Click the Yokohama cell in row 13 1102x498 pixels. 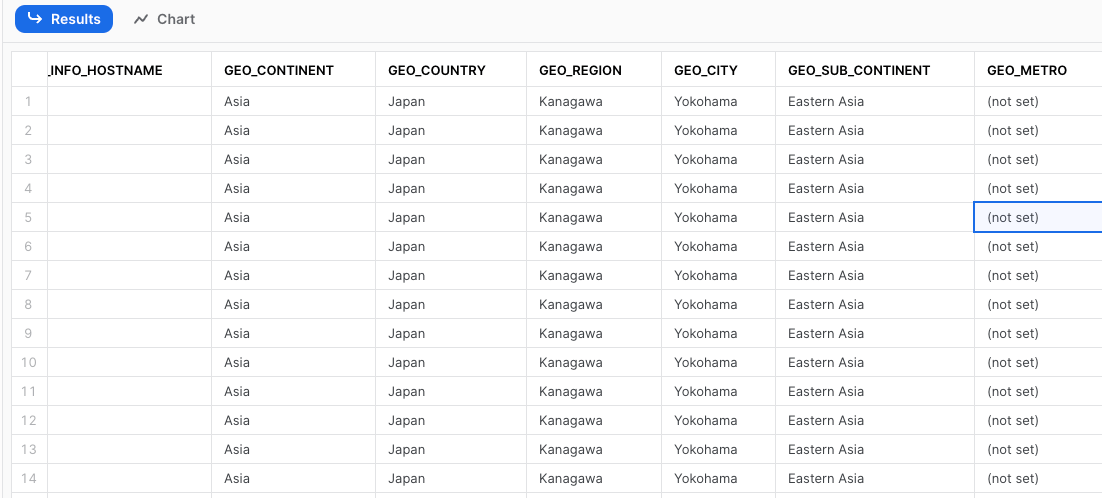pyautogui.click(x=718, y=450)
